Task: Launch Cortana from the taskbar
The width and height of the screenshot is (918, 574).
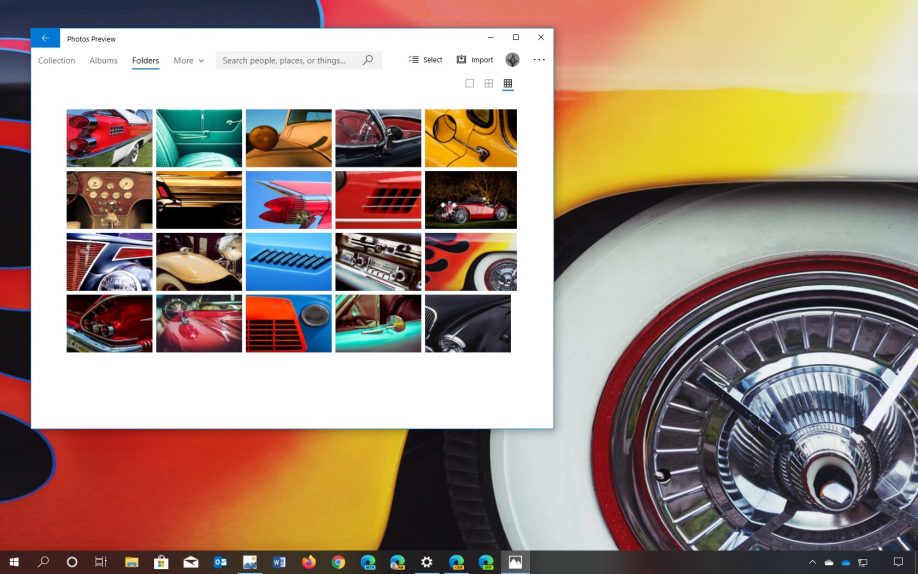Action: coord(72,562)
